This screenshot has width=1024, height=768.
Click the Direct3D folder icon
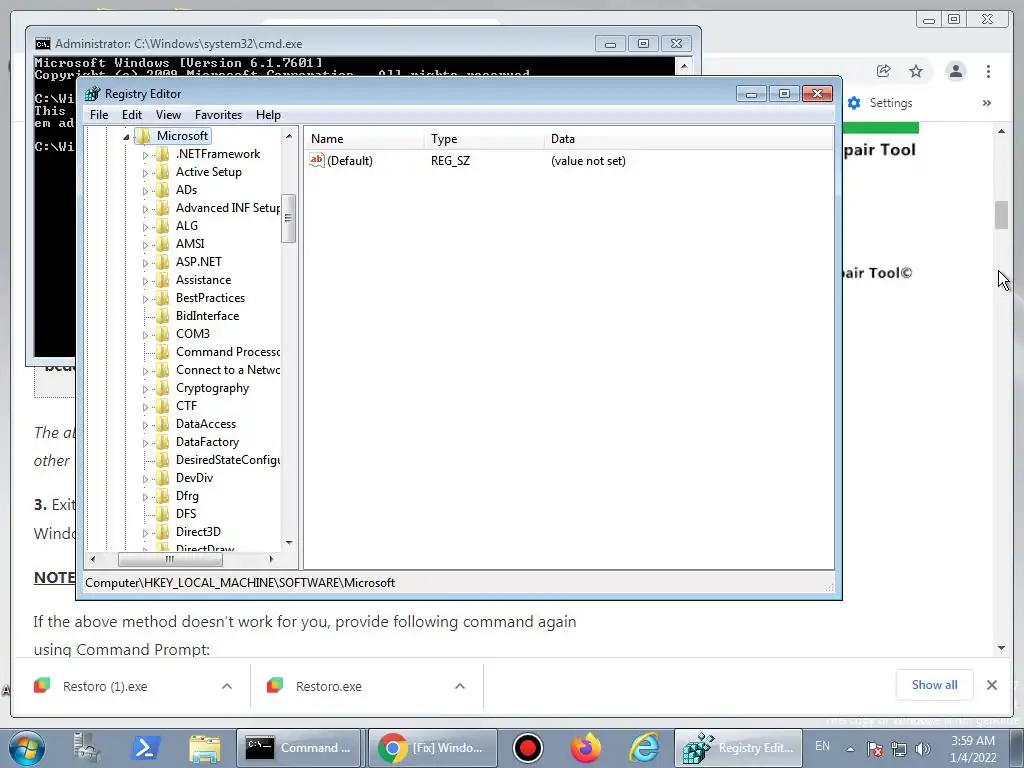[x=162, y=532]
